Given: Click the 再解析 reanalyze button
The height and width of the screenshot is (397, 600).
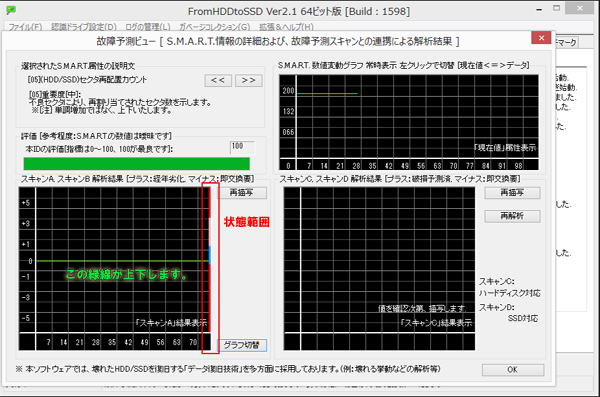Looking at the screenshot, I should click(x=512, y=216).
